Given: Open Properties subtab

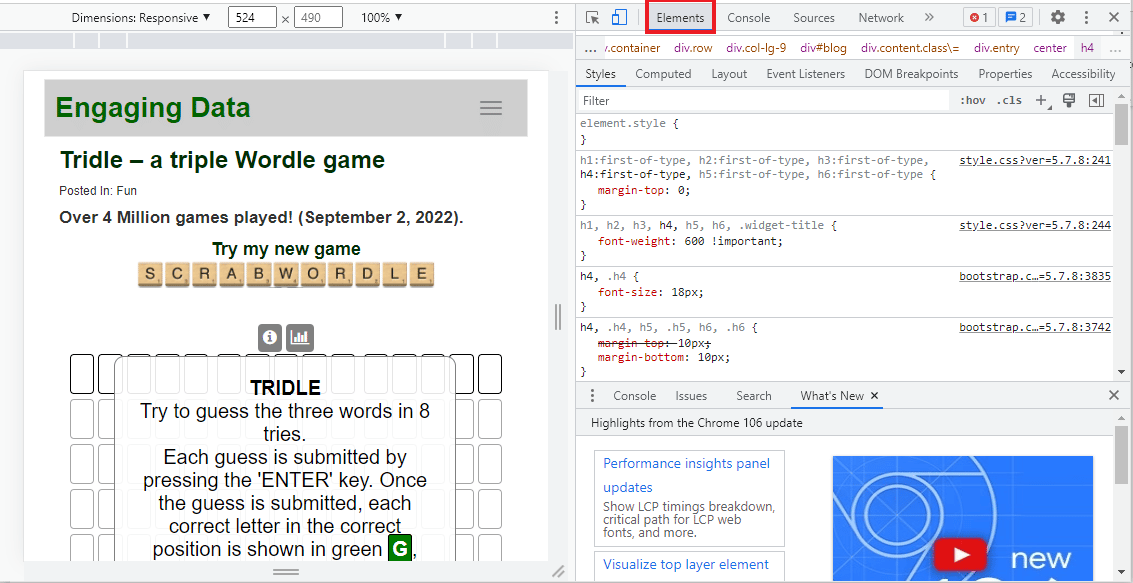Looking at the screenshot, I should [x=1005, y=74].
